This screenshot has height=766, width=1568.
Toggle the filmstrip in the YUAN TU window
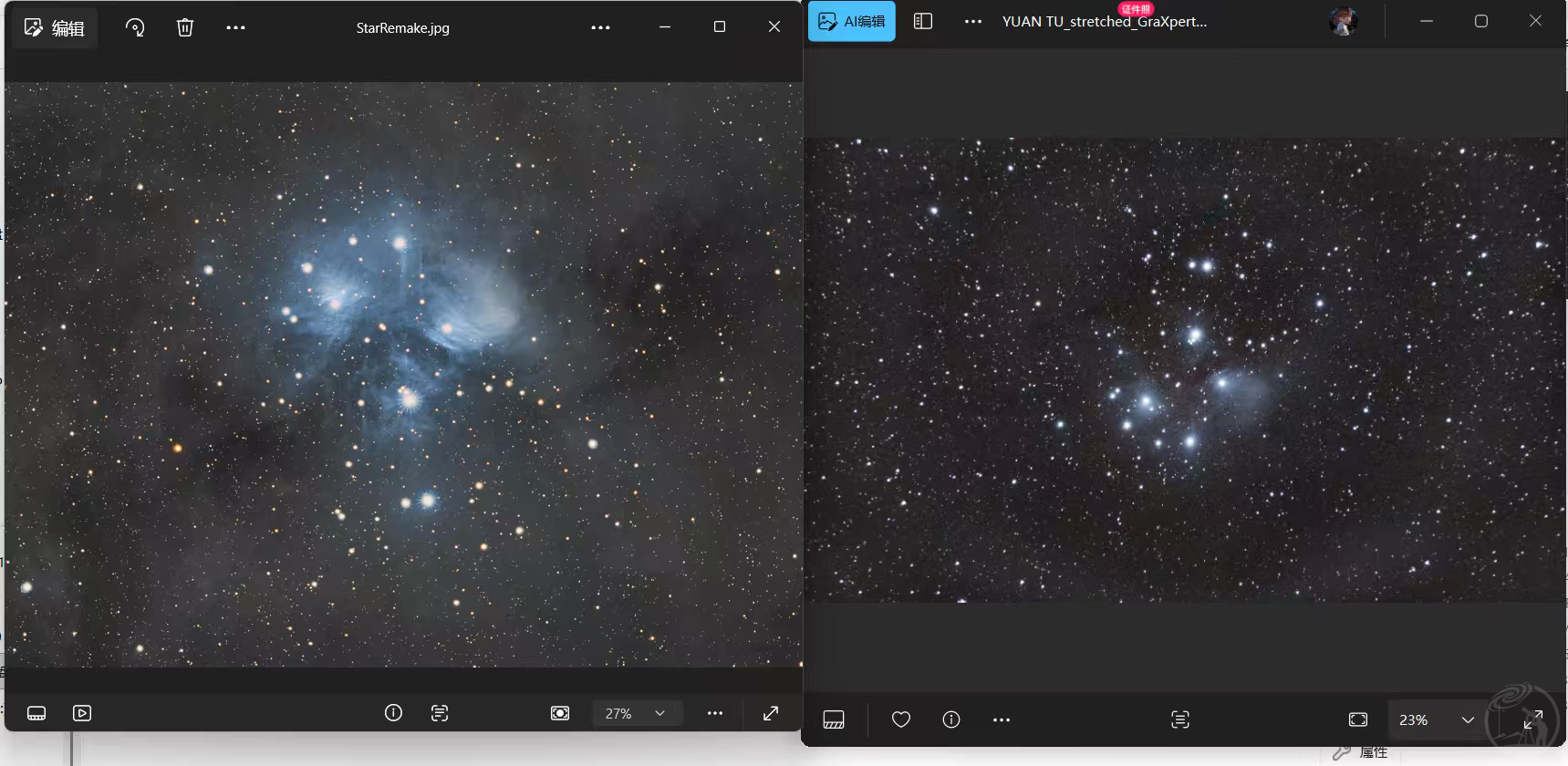(x=834, y=719)
